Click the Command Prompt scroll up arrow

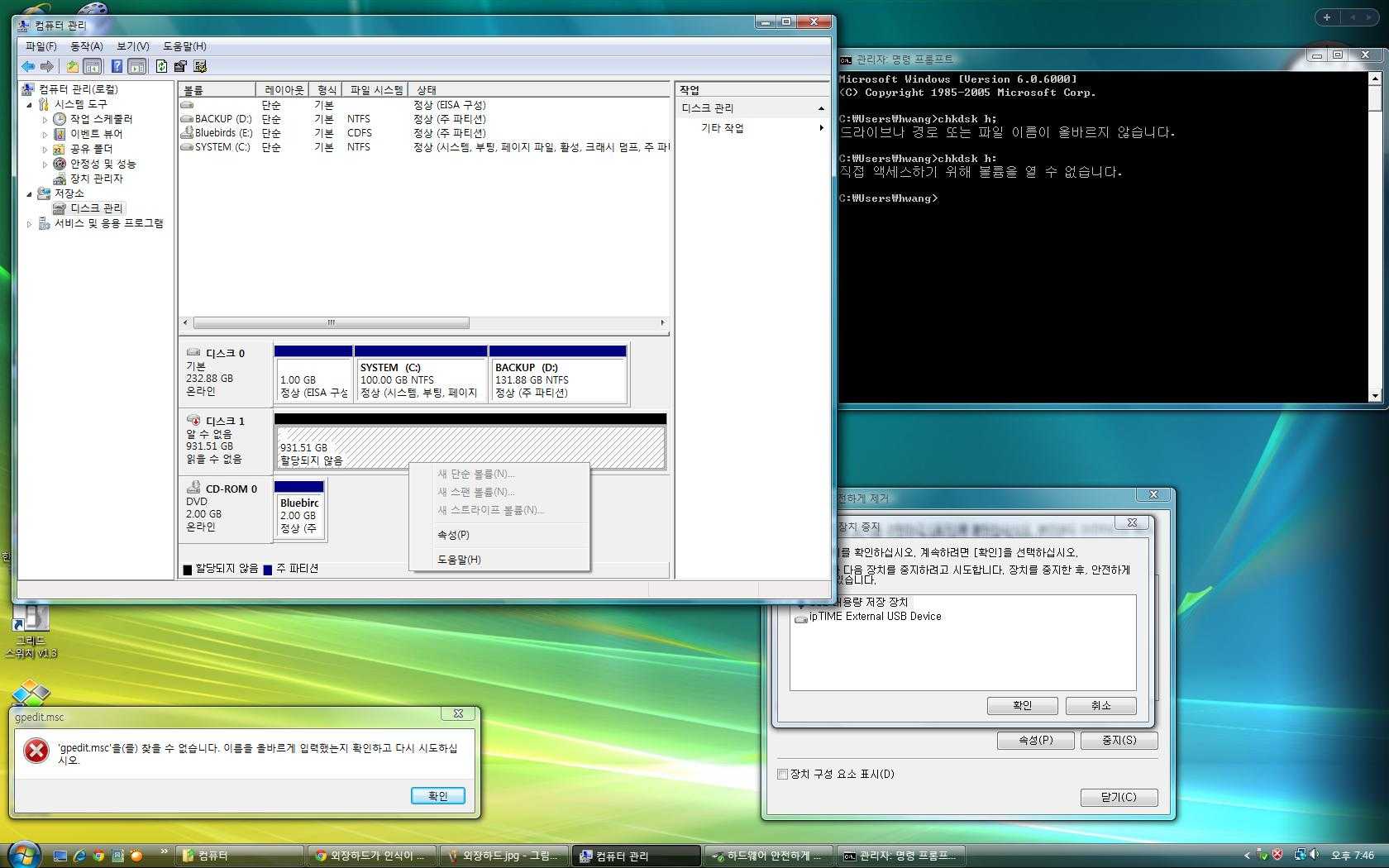[1374, 79]
